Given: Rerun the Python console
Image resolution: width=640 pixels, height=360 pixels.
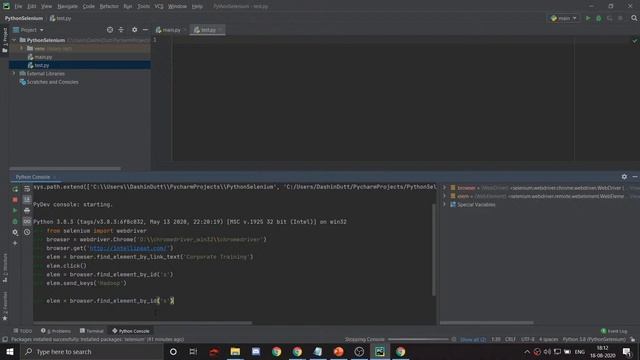Looking at the screenshot, I should [15, 189].
